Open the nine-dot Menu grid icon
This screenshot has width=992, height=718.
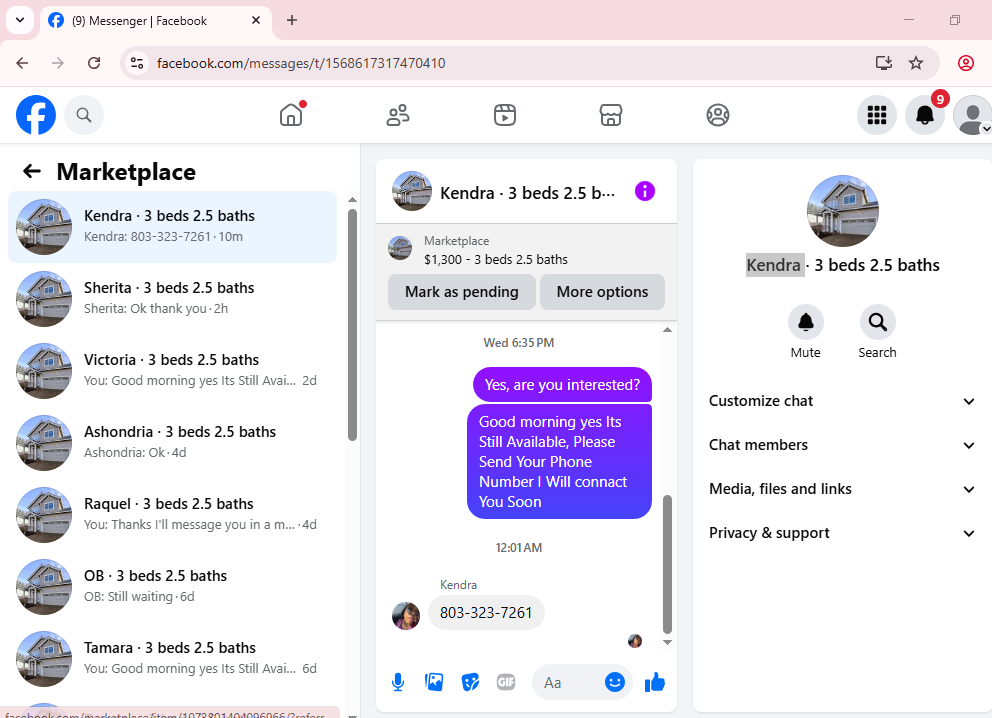coord(876,115)
